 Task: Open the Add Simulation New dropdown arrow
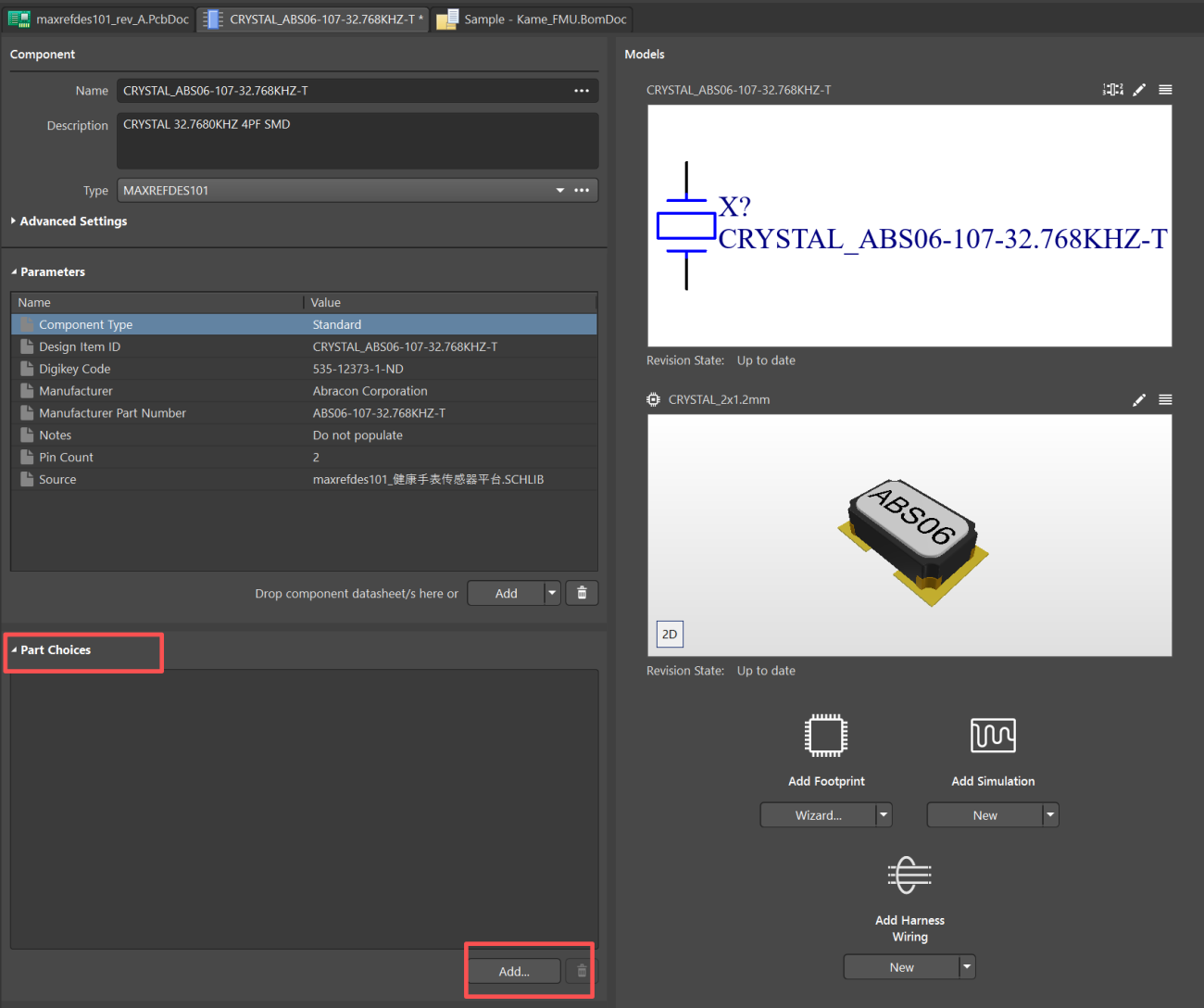coord(1050,815)
